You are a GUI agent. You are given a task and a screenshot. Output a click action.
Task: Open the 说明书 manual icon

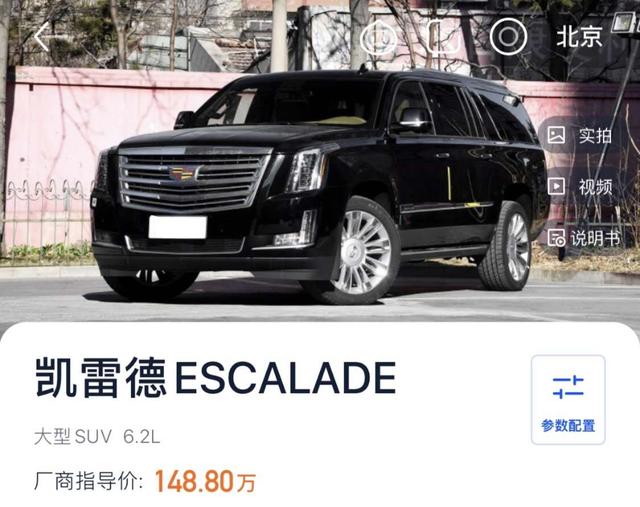coord(556,238)
